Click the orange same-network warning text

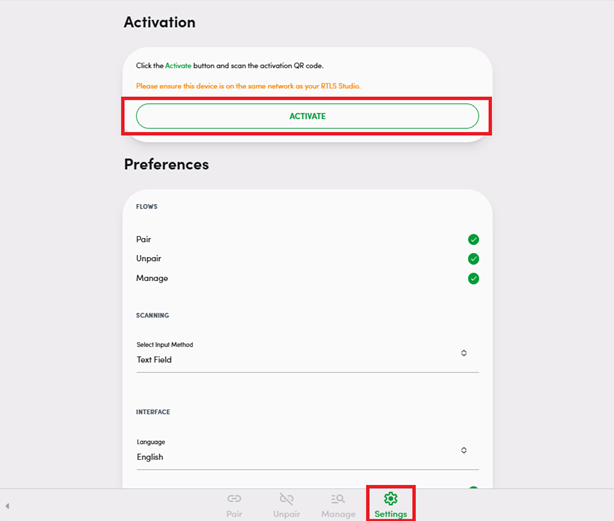(248, 86)
